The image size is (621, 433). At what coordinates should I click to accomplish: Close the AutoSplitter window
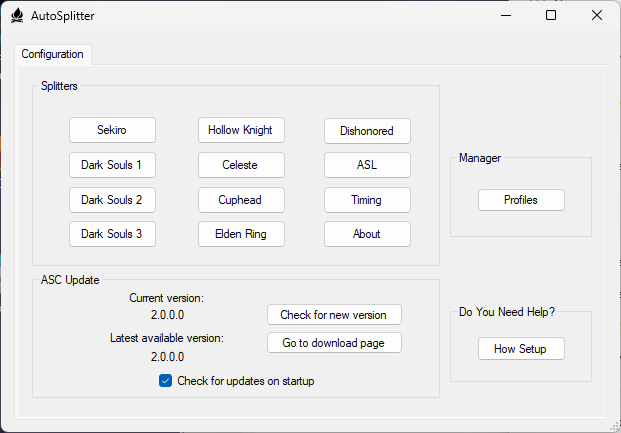pyautogui.click(x=597, y=15)
